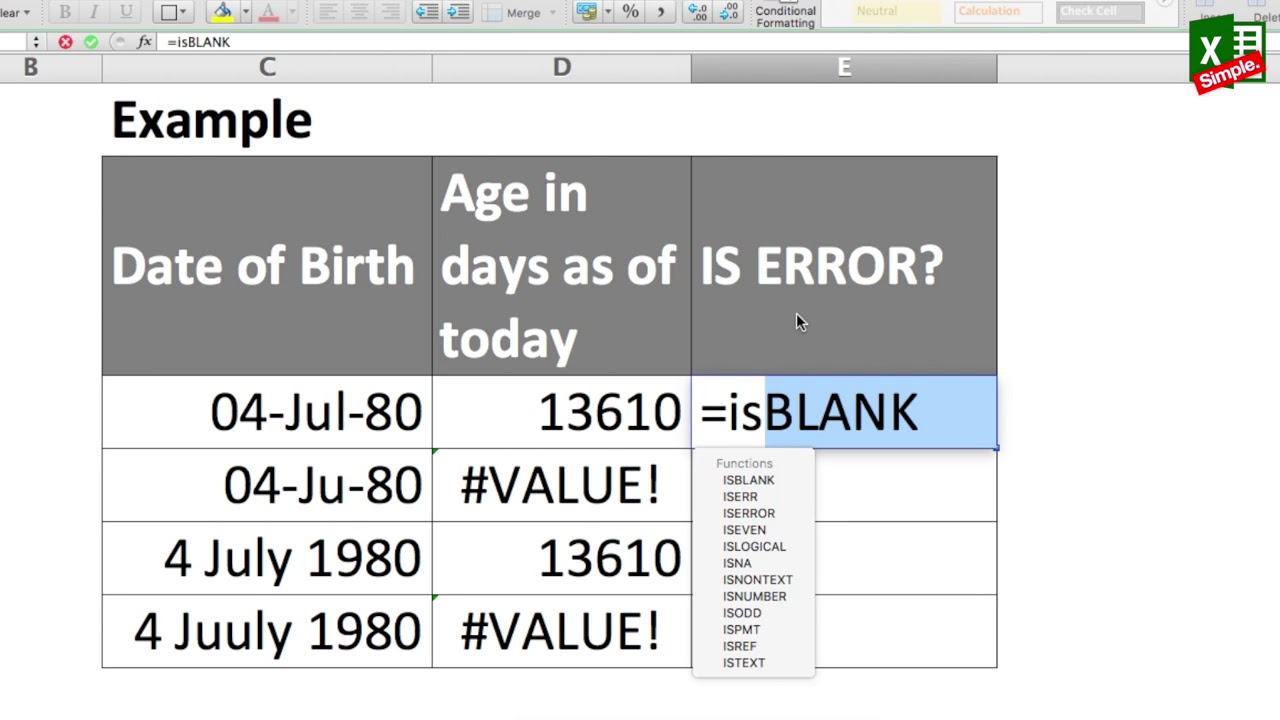The width and height of the screenshot is (1280, 720).
Task: Align text left
Action: tap(327, 12)
